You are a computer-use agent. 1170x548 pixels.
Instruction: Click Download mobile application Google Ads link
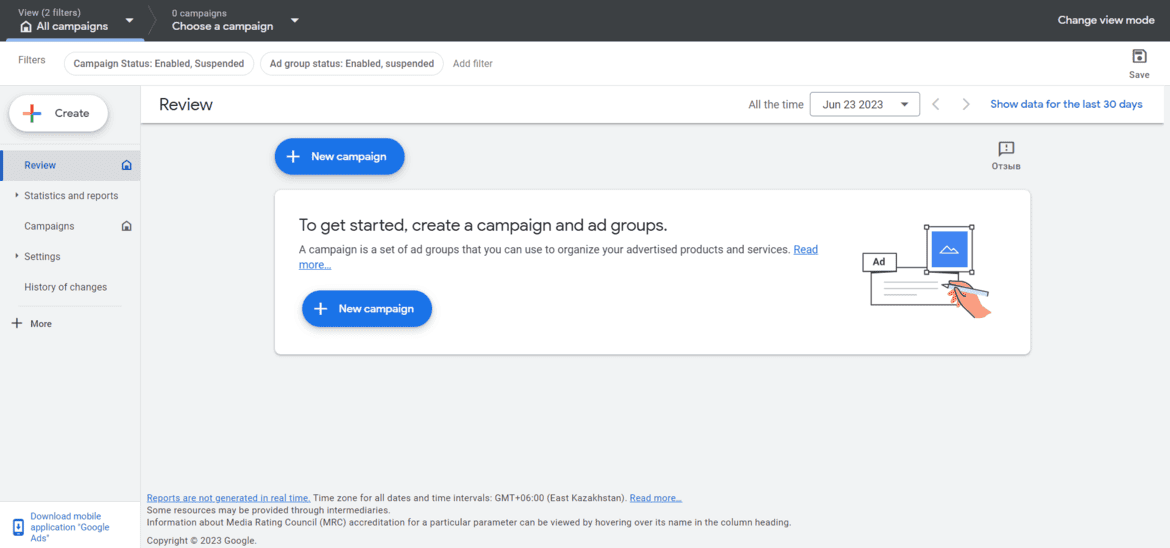tap(70, 527)
